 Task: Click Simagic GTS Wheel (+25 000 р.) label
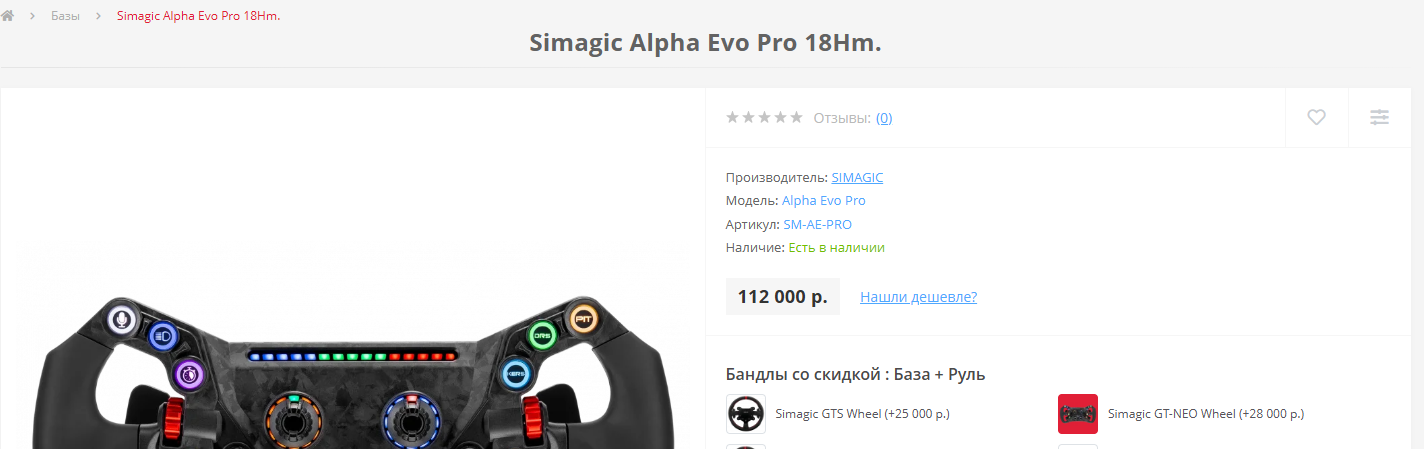(x=862, y=414)
